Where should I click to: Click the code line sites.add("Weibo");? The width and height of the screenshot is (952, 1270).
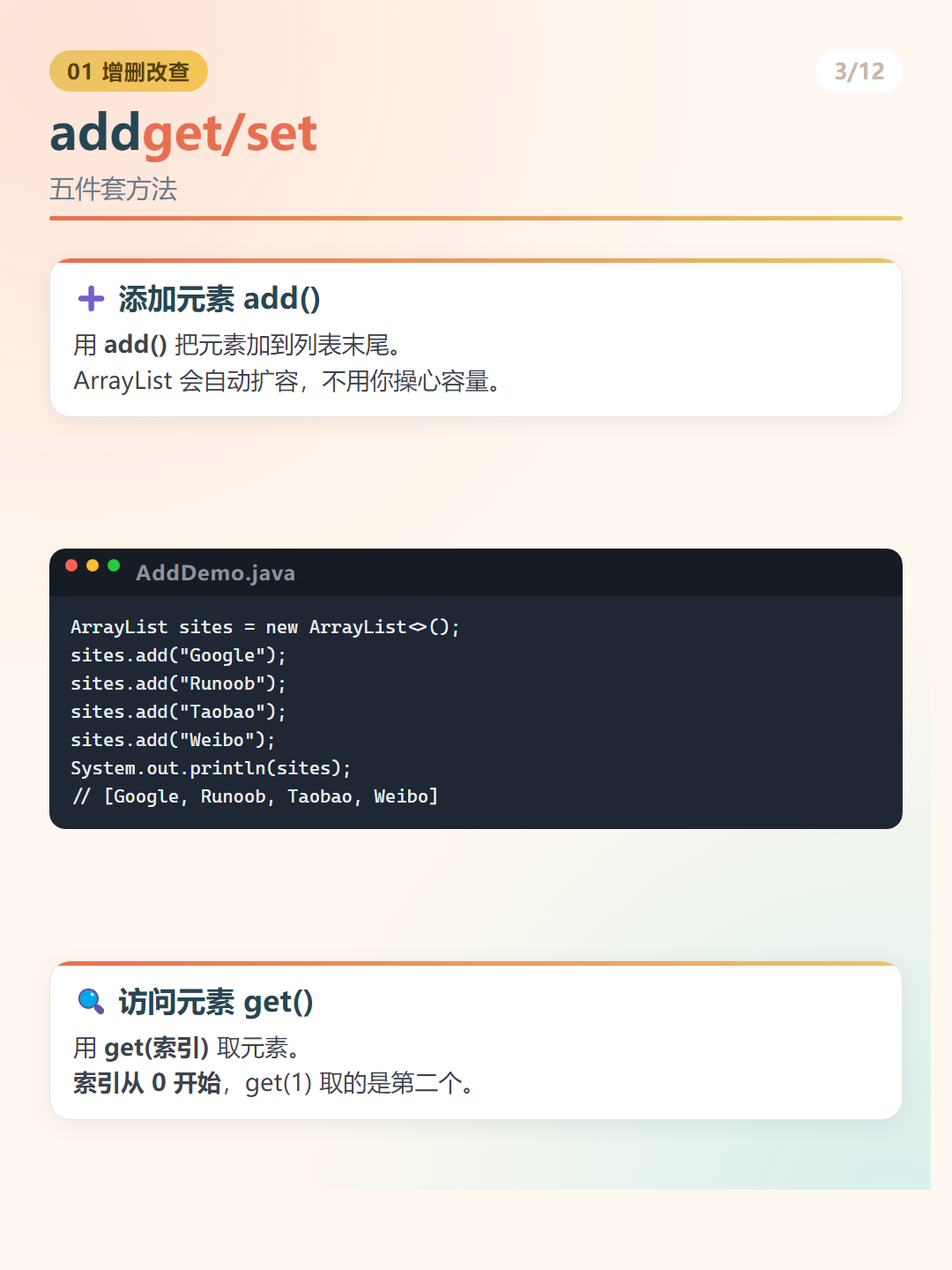(173, 740)
